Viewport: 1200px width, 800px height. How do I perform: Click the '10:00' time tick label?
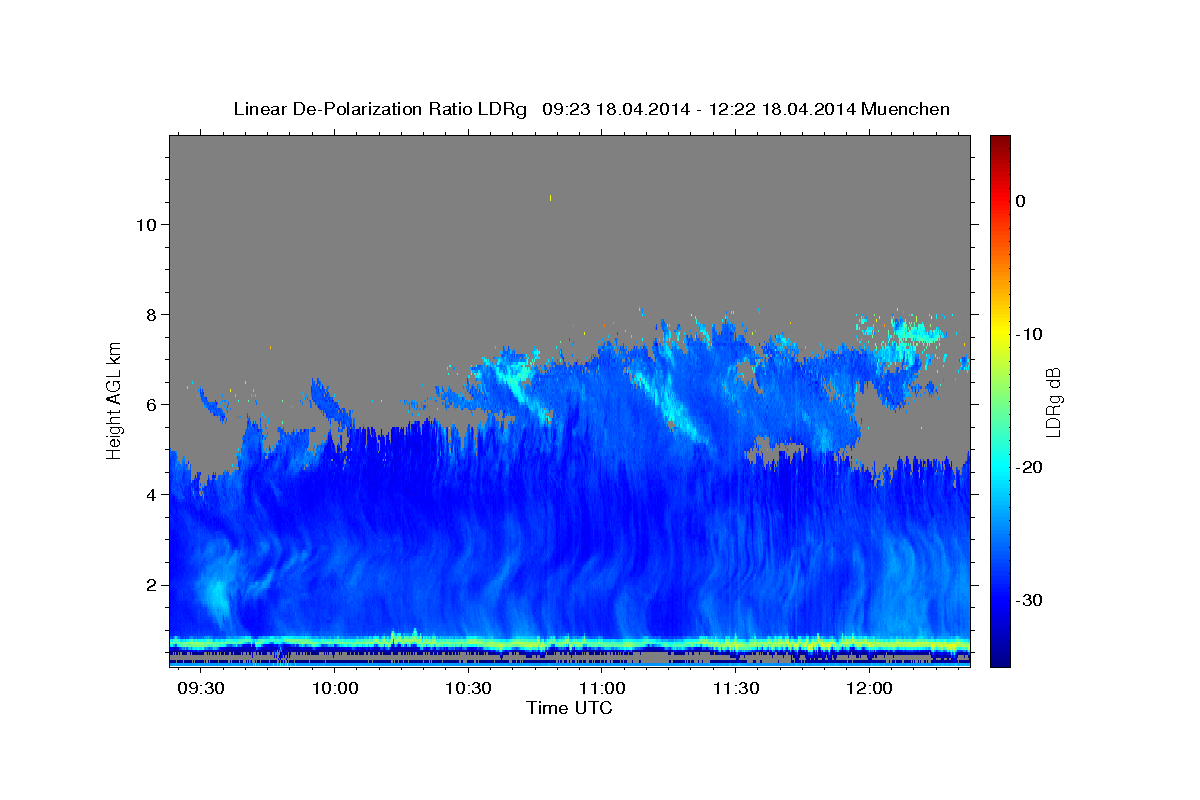click(x=335, y=690)
